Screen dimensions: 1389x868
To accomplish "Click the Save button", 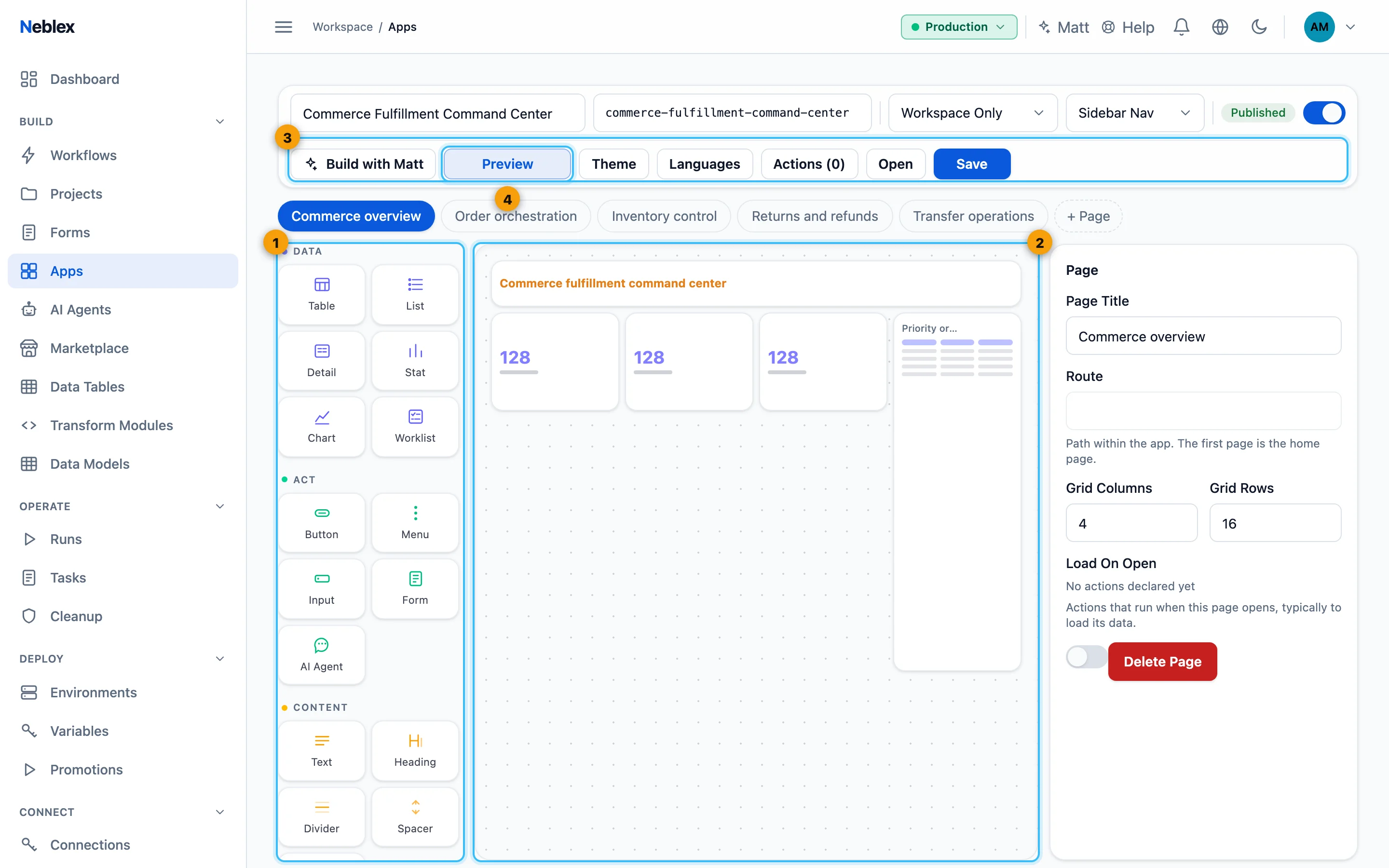I will click(x=971, y=163).
